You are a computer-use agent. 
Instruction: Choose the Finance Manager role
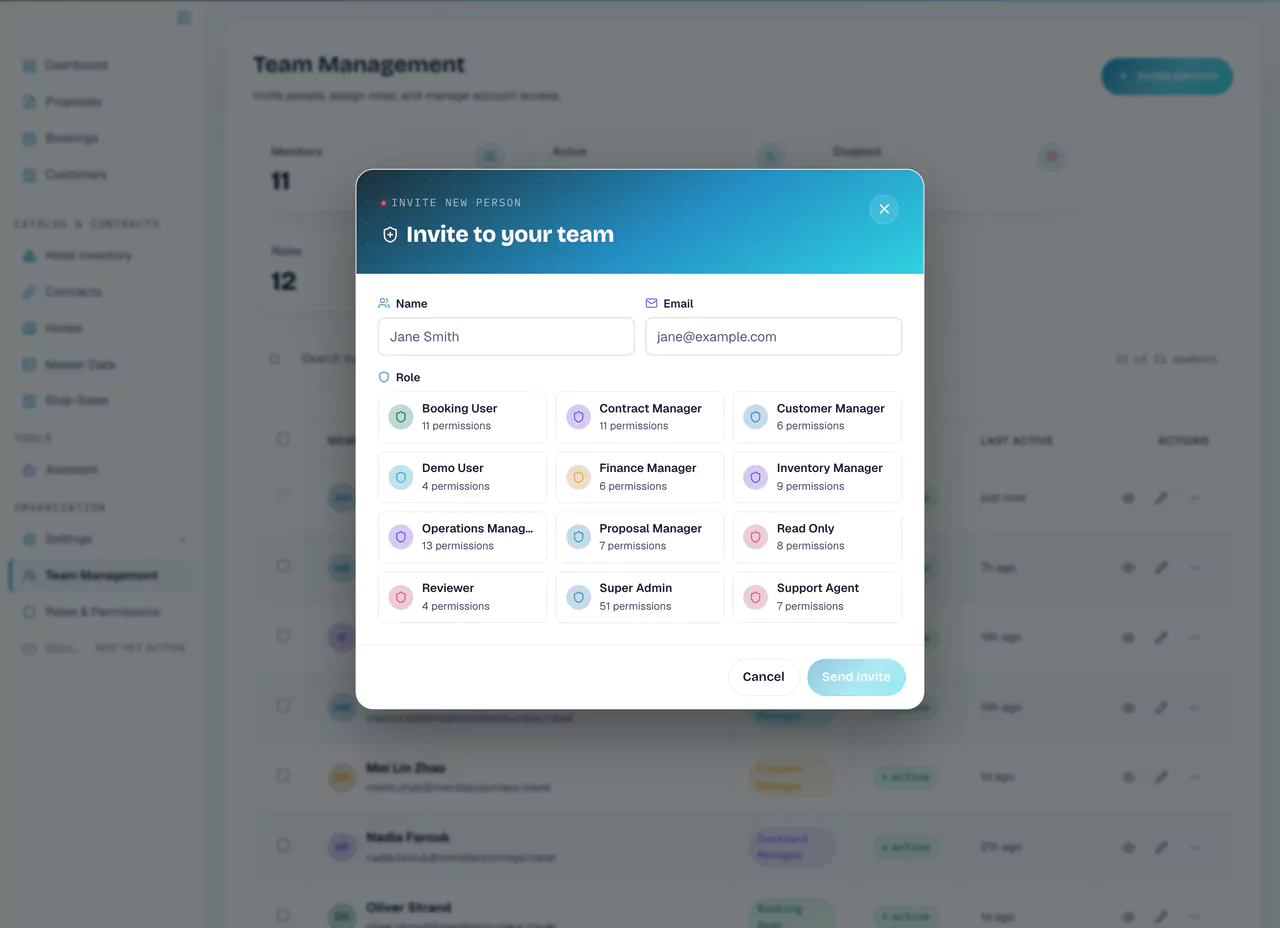[640, 477]
